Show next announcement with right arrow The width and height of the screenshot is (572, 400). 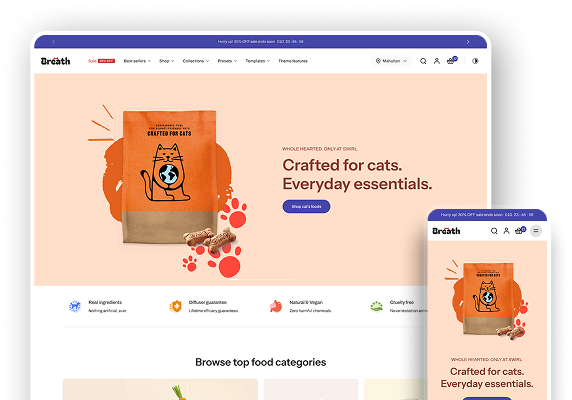pos(468,42)
